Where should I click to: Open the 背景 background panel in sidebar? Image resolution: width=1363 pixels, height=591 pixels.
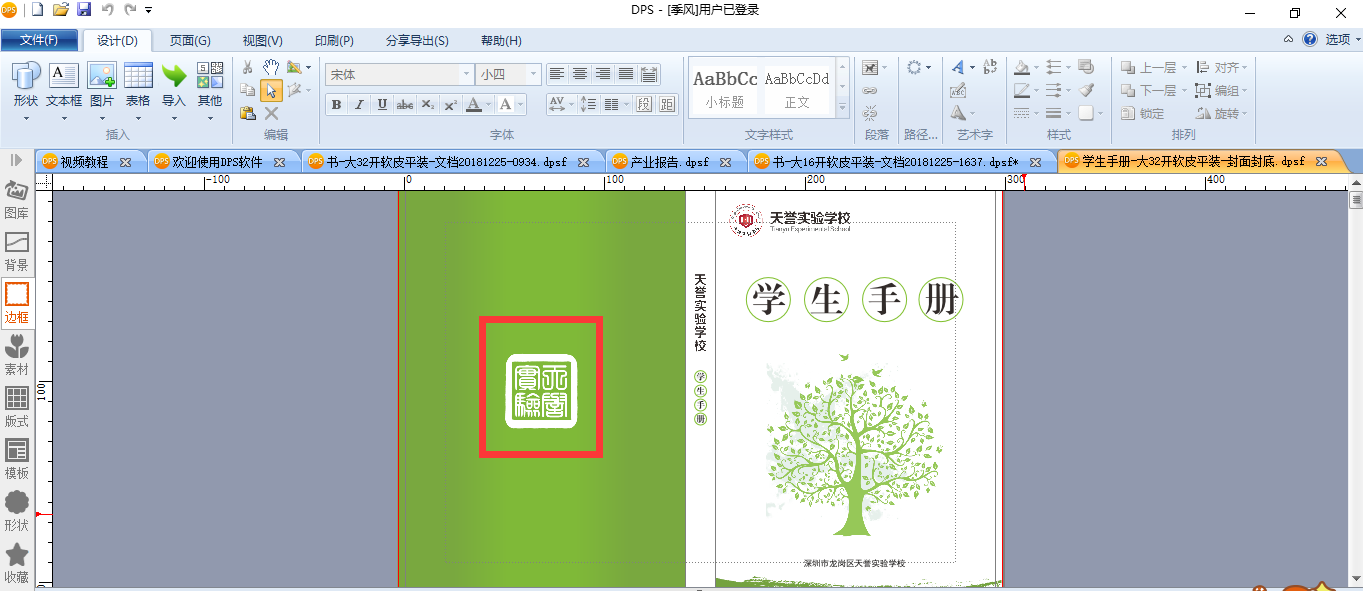(17, 252)
